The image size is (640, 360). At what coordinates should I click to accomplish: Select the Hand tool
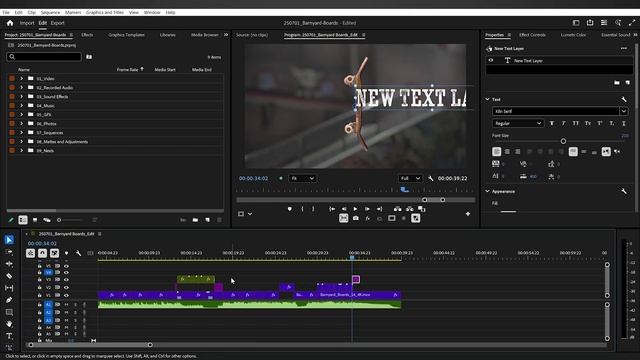[x=9, y=324]
